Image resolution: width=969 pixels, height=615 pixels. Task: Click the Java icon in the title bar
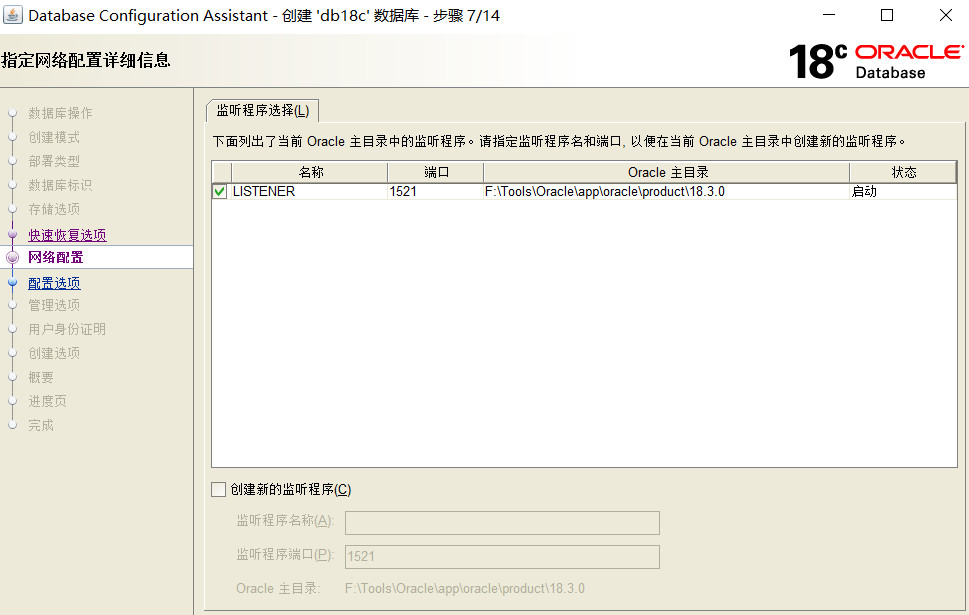[x=12, y=15]
